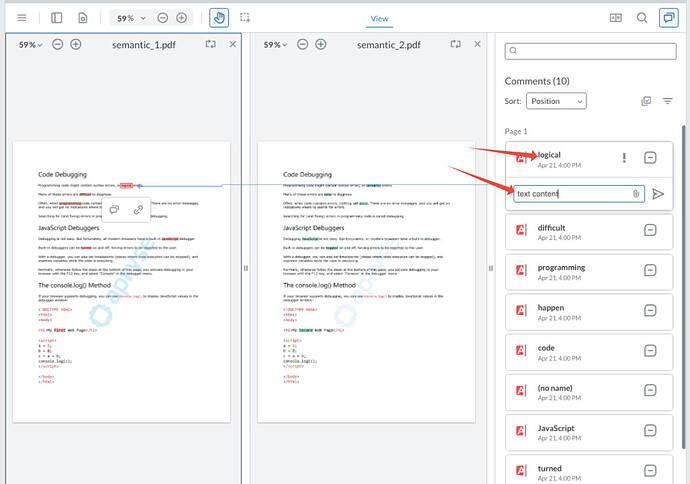The width and height of the screenshot is (690, 484).
Task: Open view controls page icon
Action: click(83, 18)
